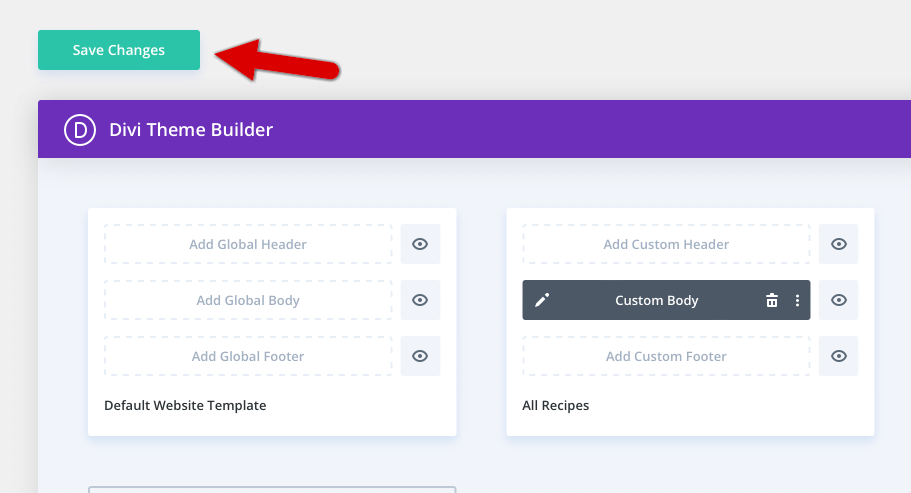Select the Custom Body bar
911x493 pixels.
pyautogui.click(x=666, y=300)
